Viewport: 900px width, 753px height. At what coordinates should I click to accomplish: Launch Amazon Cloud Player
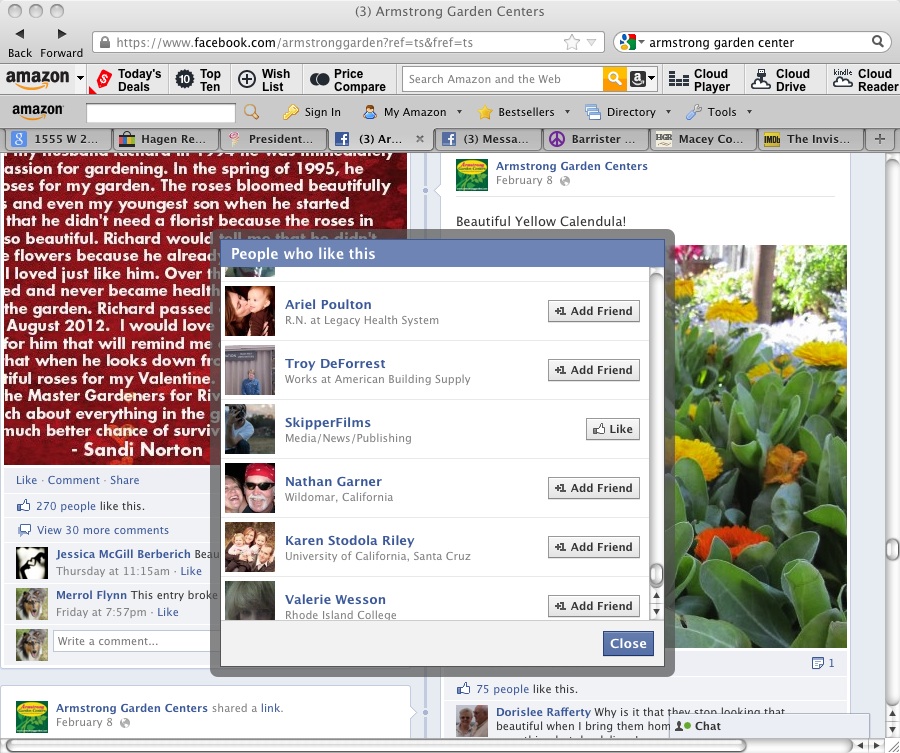700,80
